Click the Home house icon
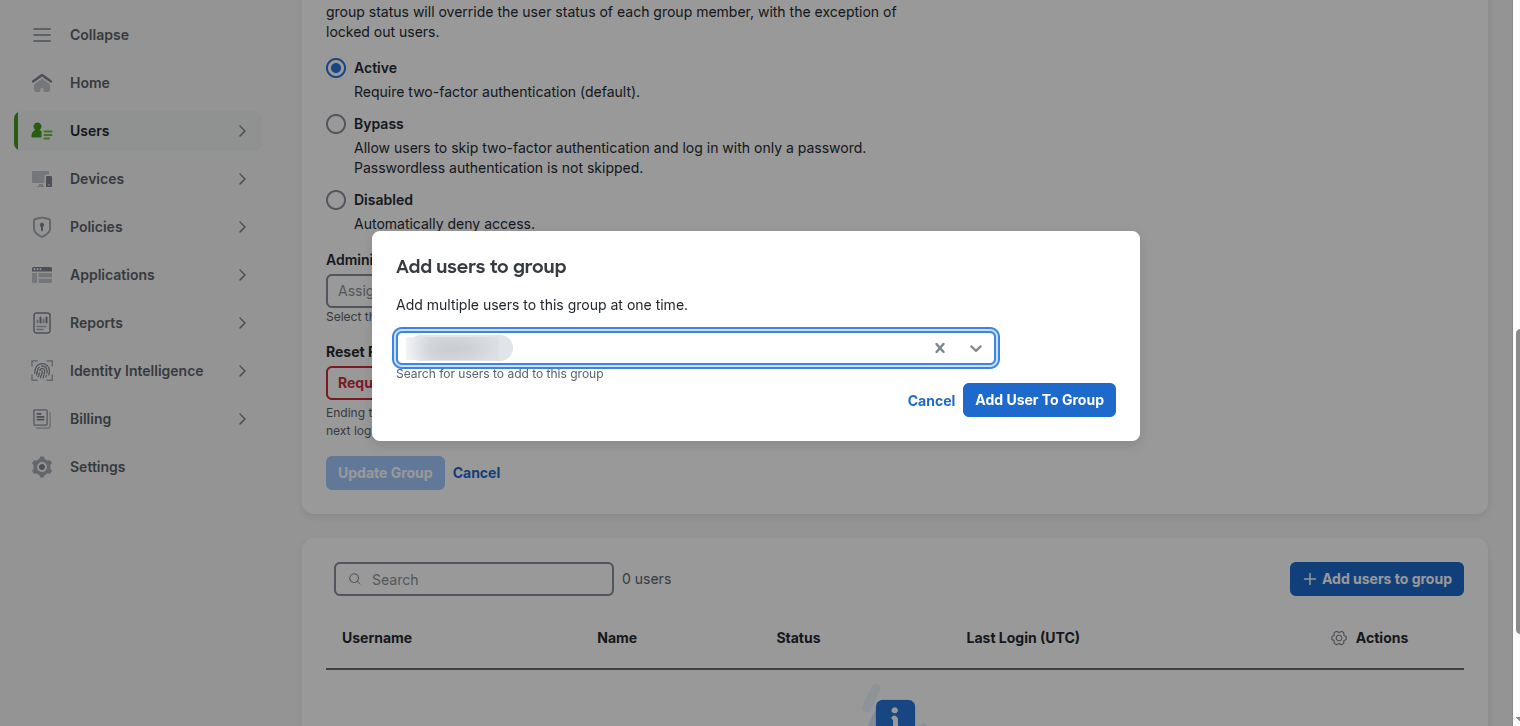The height and width of the screenshot is (726, 1520). [x=41, y=83]
